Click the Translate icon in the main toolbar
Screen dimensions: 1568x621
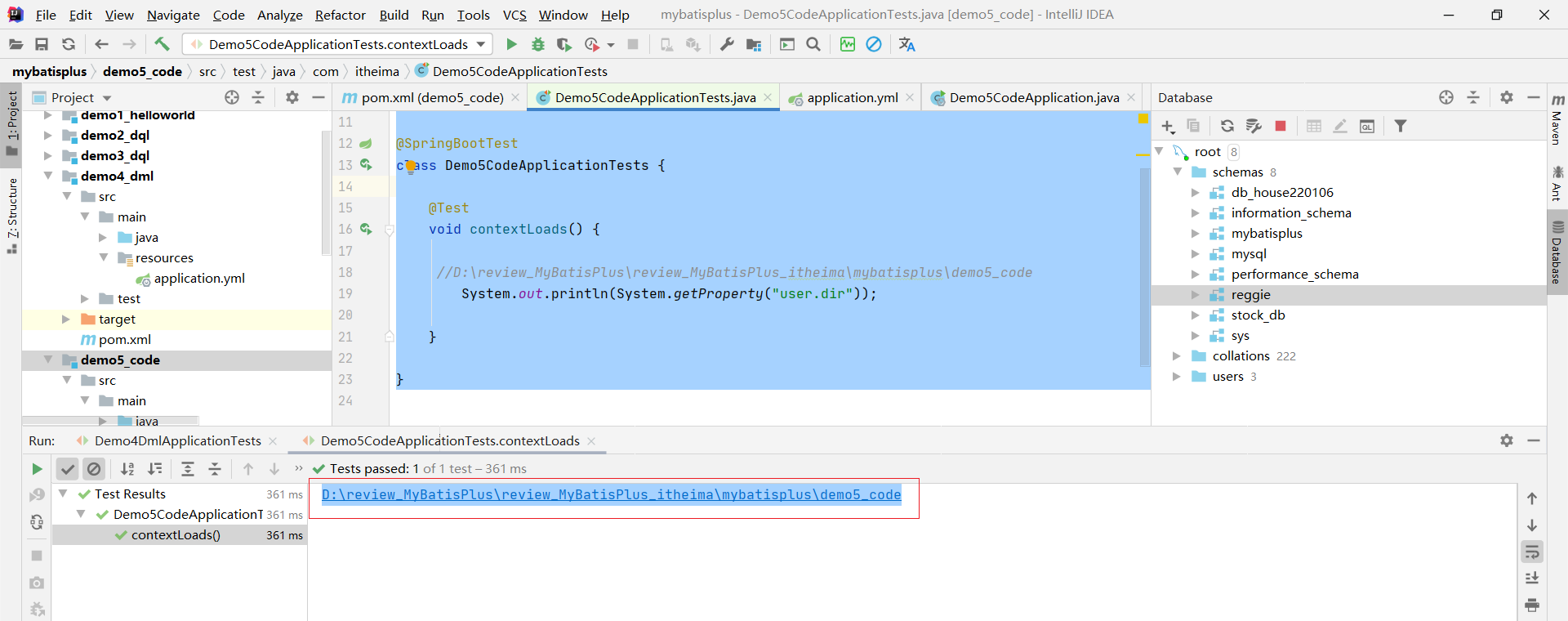coord(906,44)
